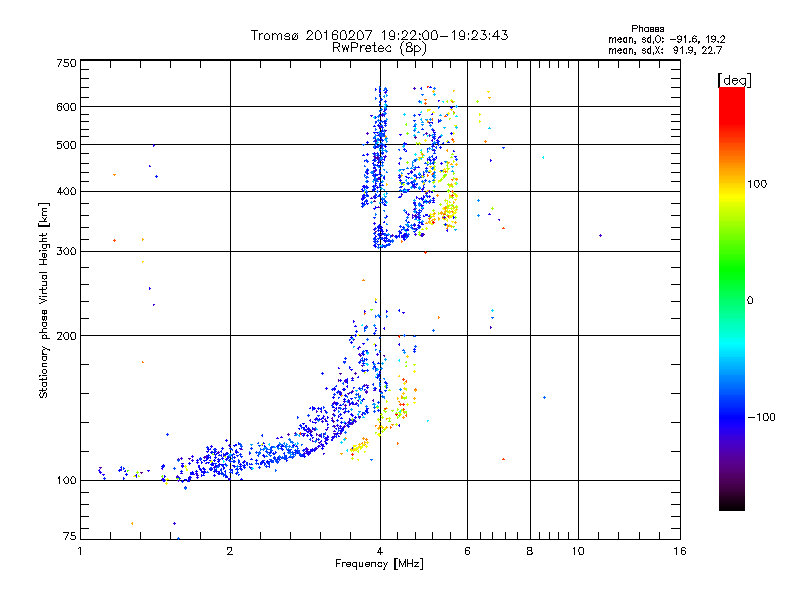Click the x-axis tick label "2"
Viewport: 800px width, 600px height.
click(230, 551)
